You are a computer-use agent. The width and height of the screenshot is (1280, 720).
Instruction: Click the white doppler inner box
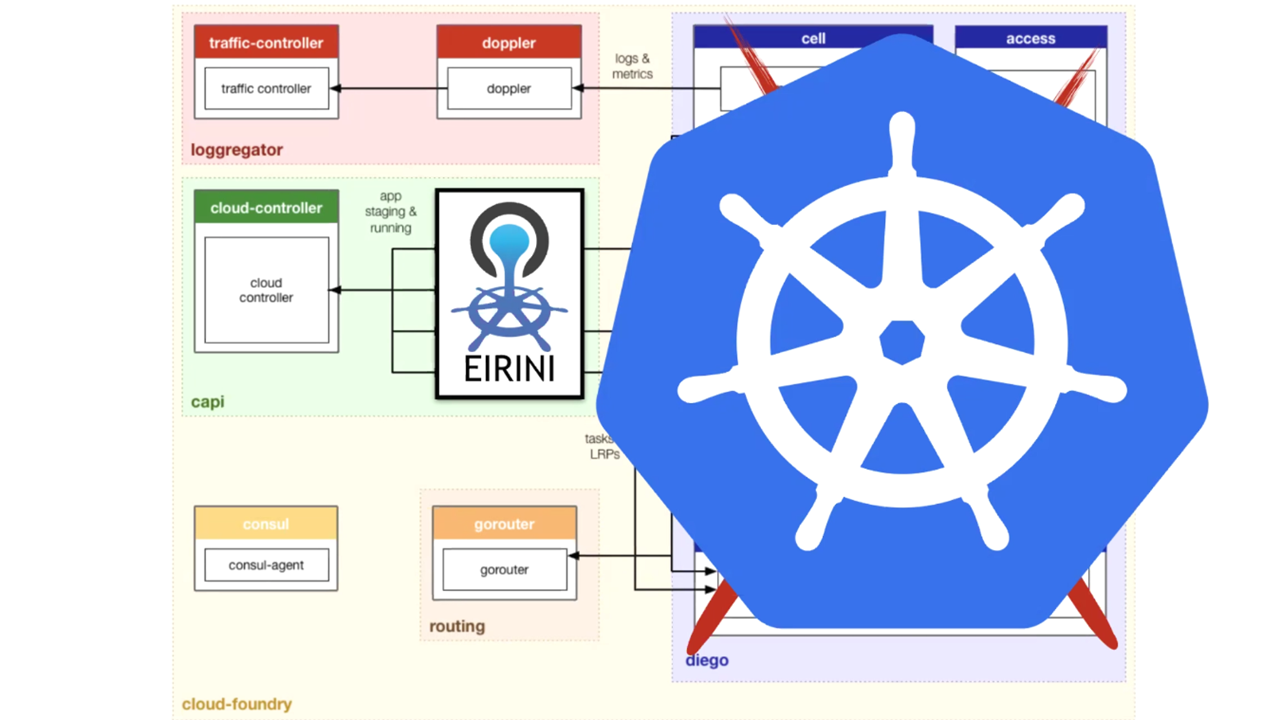509,89
